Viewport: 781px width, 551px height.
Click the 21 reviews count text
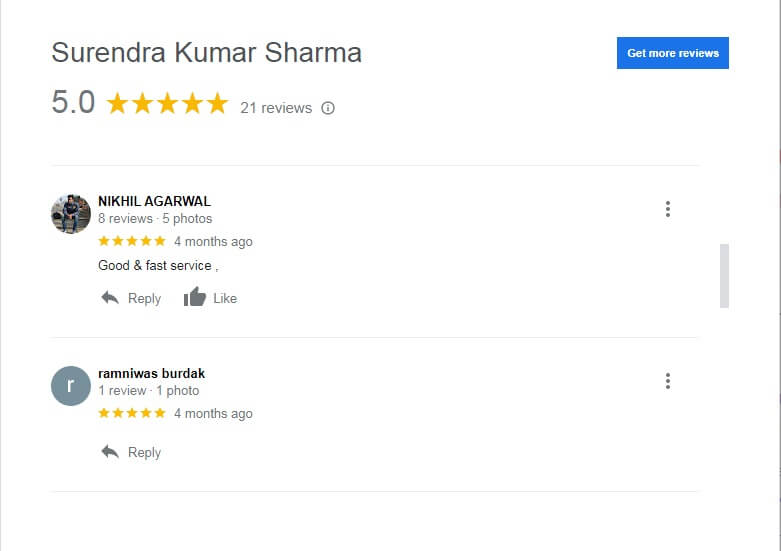(276, 108)
